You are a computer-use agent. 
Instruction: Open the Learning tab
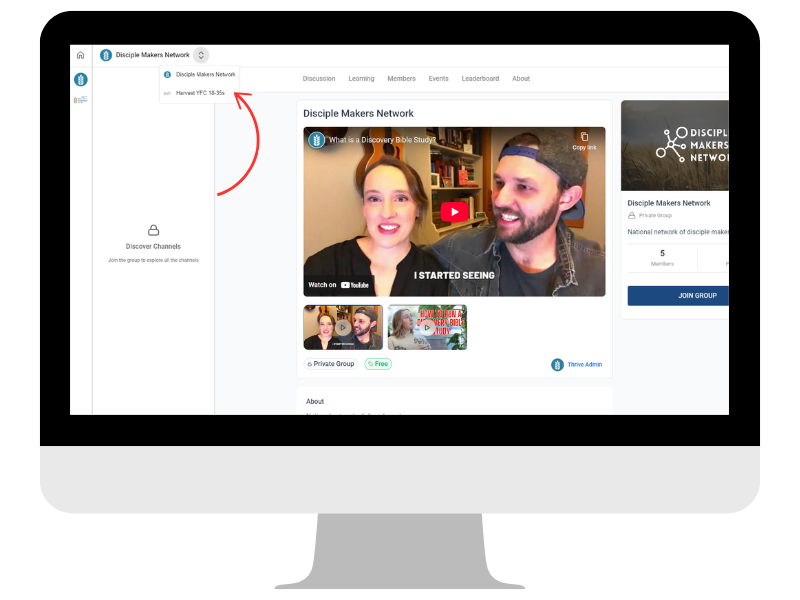point(361,79)
